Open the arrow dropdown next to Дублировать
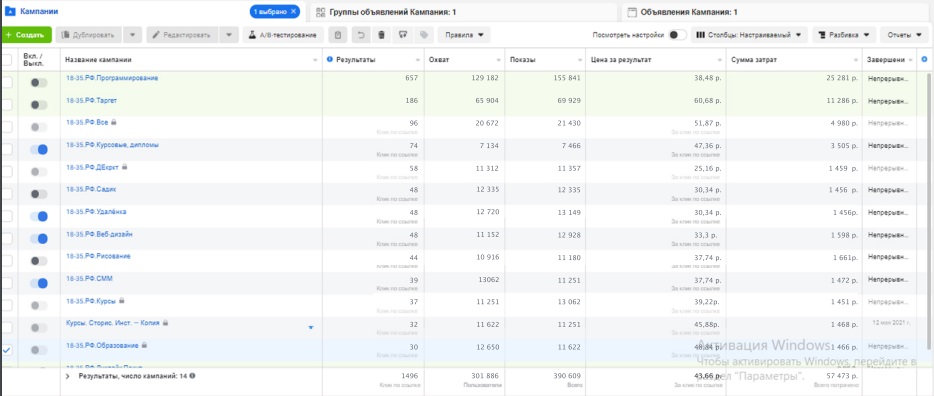Image resolution: width=934 pixels, height=396 pixels. pyautogui.click(x=132, y=35)
